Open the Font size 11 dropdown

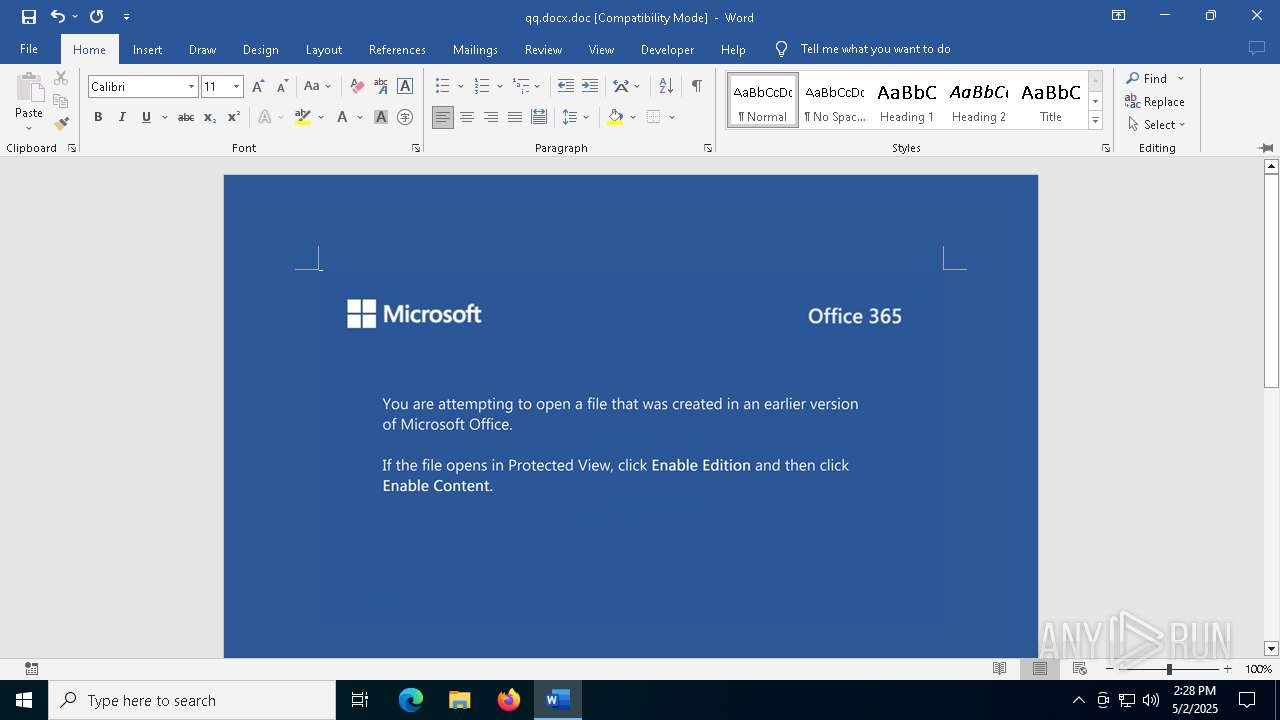click(236, 87)
